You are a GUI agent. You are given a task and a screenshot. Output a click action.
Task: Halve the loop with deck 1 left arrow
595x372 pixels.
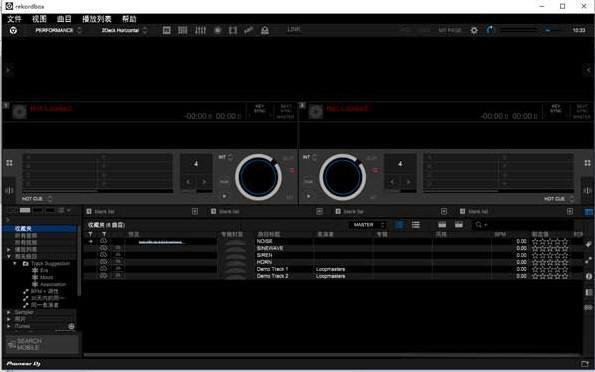tap(188, 182)
